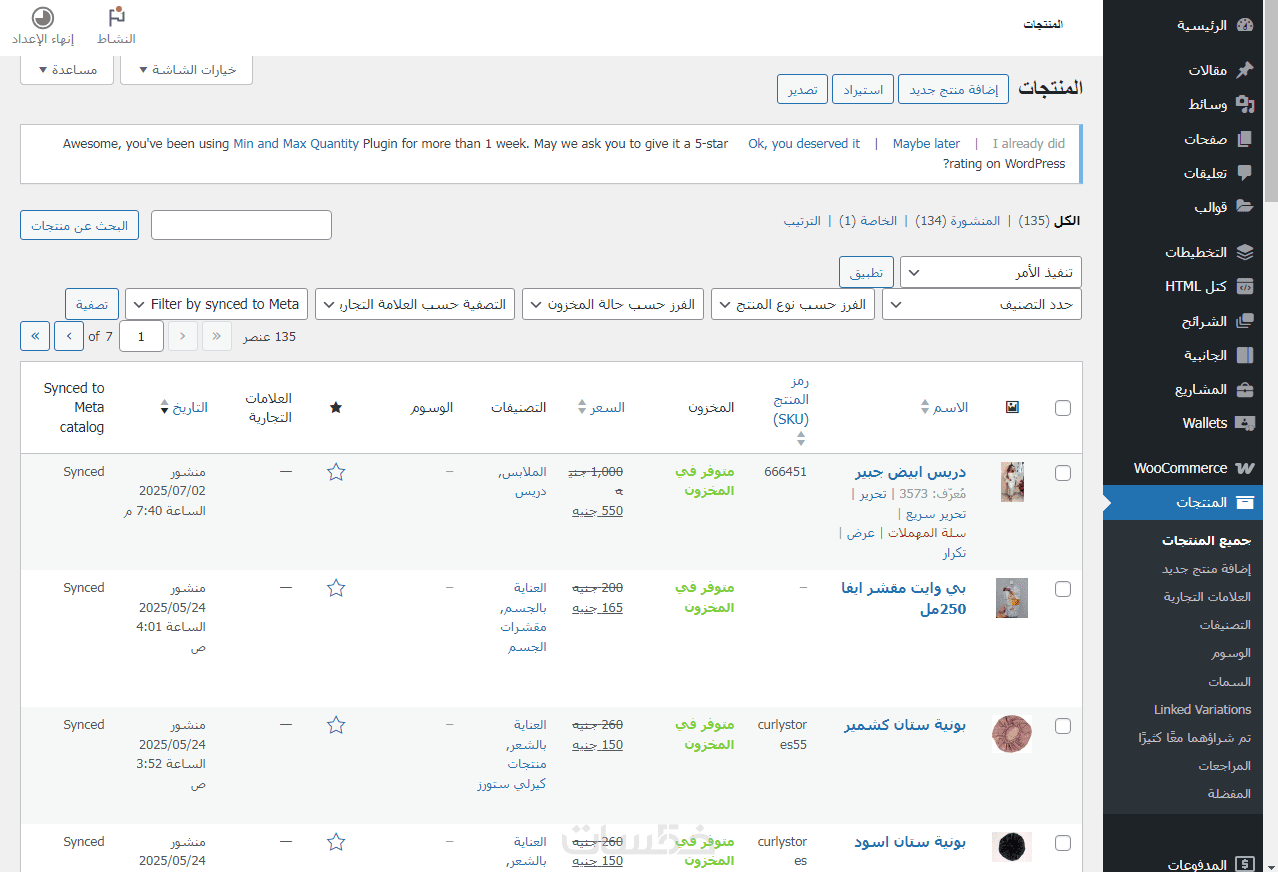Viewport: 1278px width, 872px height.
Task: Open the bulk actions dropdown
Action: pos(990,272)
